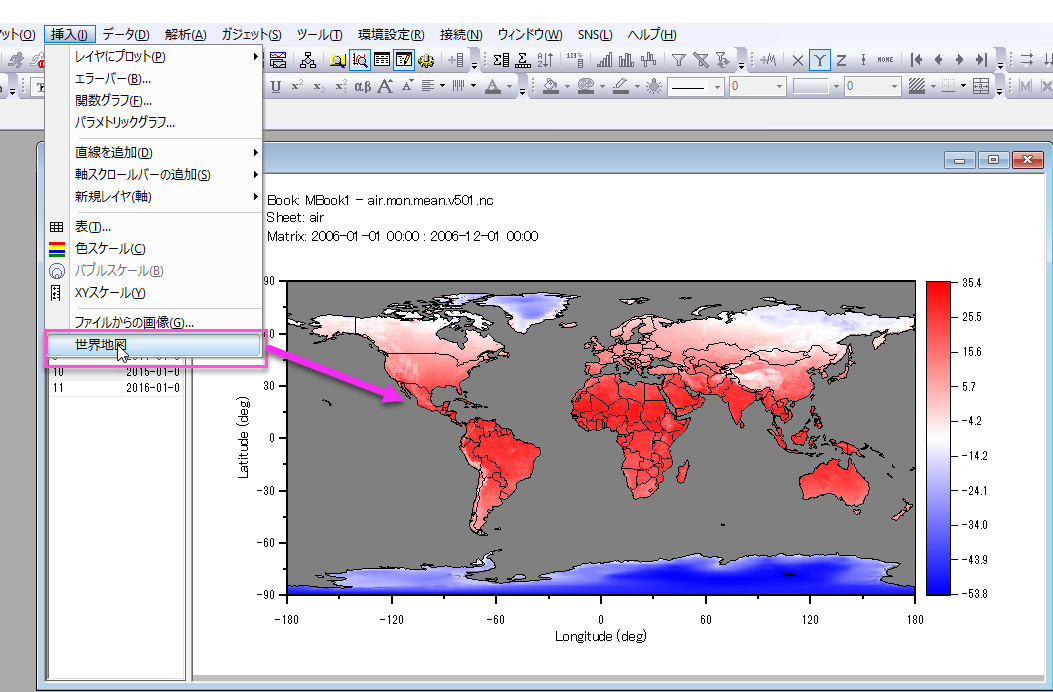Click the color scale (色スケール) icon in menu
The image size is (1053, 692).
pos(57,249)
